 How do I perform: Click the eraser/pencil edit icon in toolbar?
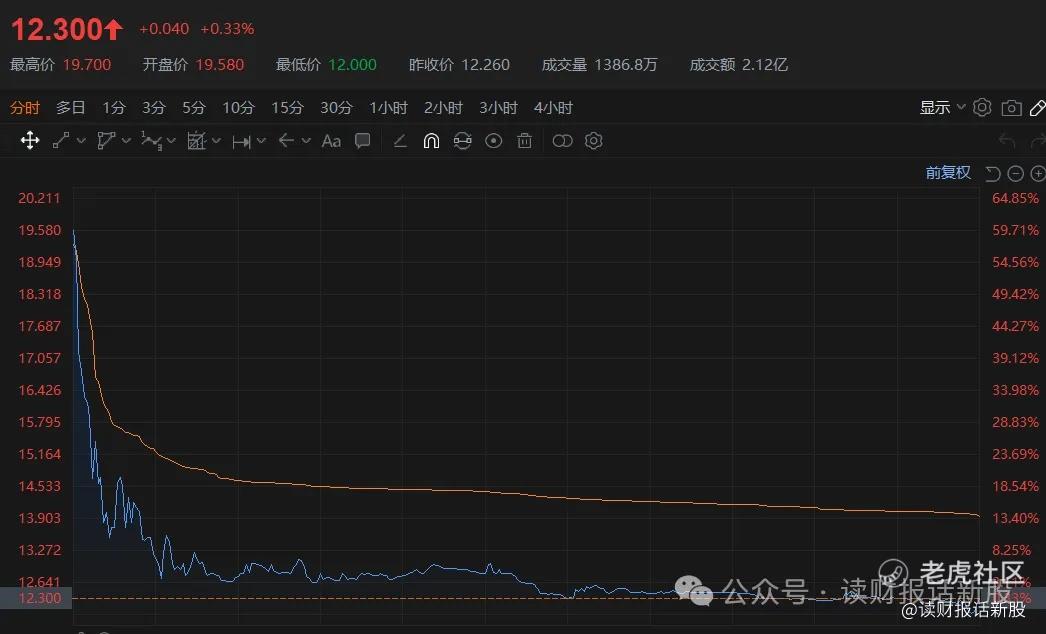coord(400,141)
